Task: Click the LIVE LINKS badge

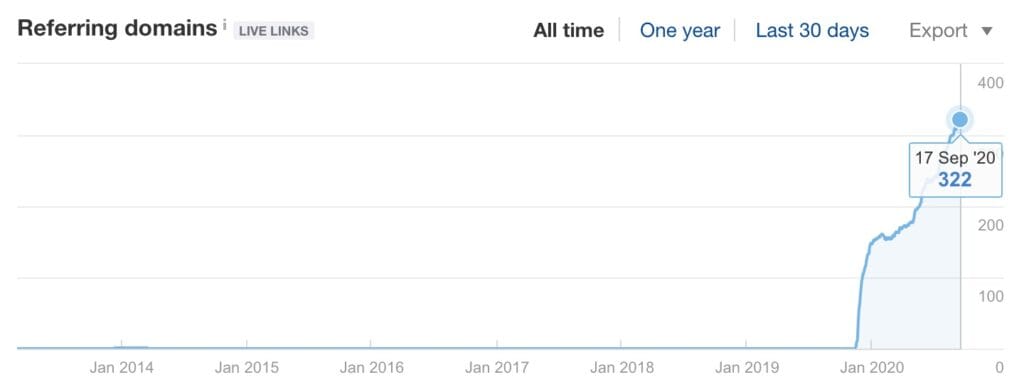Action: (274, 31)
